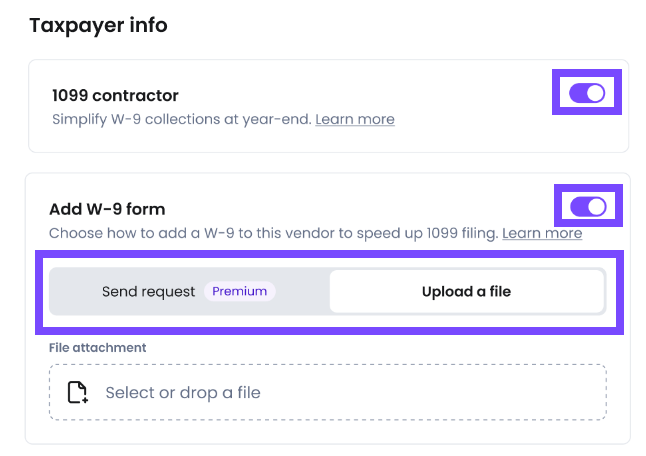The image size is (646, 456).
Task: Click the Taxpayer info heading
Action: click(x=98, y=25)
